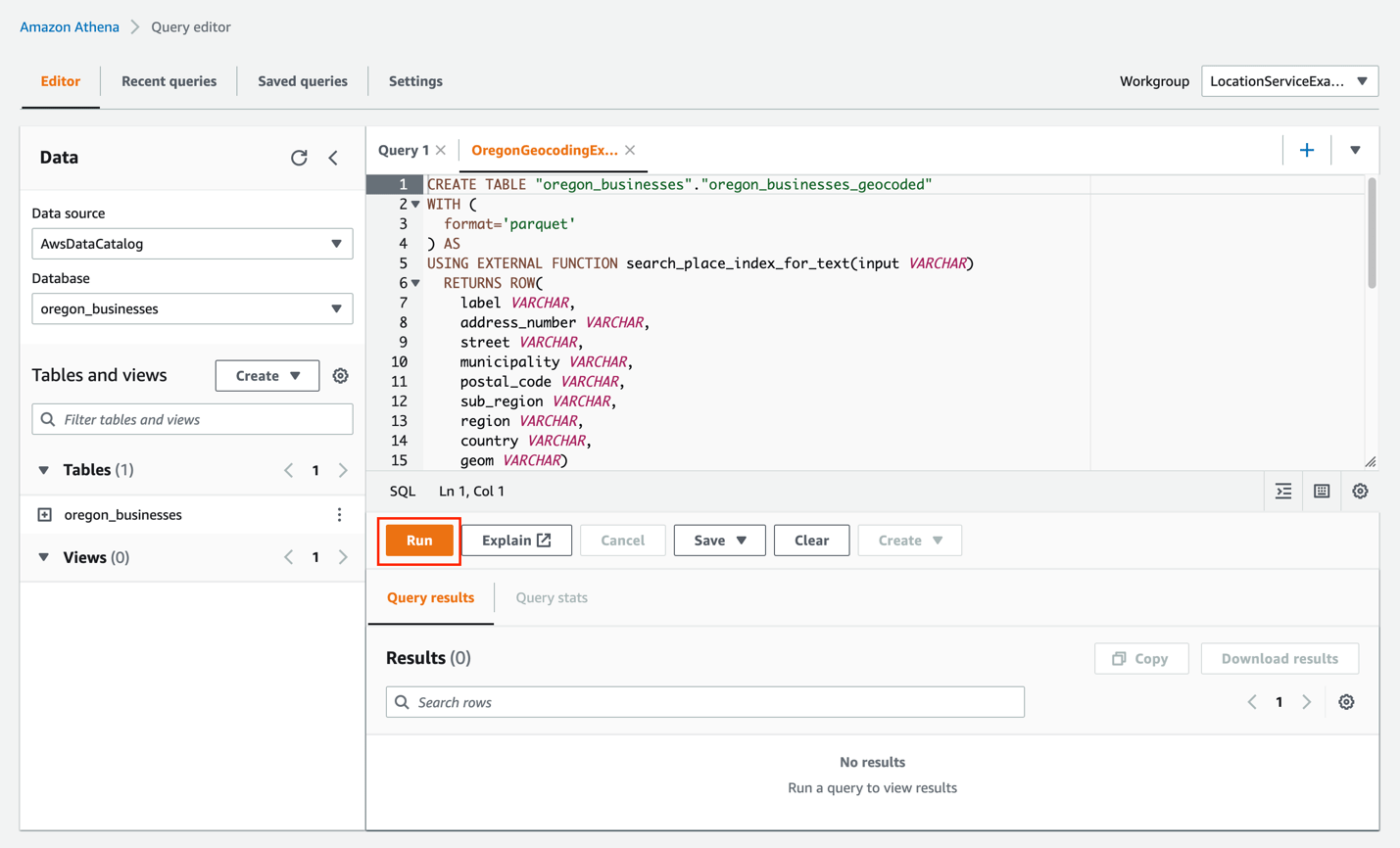Collapse the Tables section
Viewport: 1400px width, 848px height.
43,470
